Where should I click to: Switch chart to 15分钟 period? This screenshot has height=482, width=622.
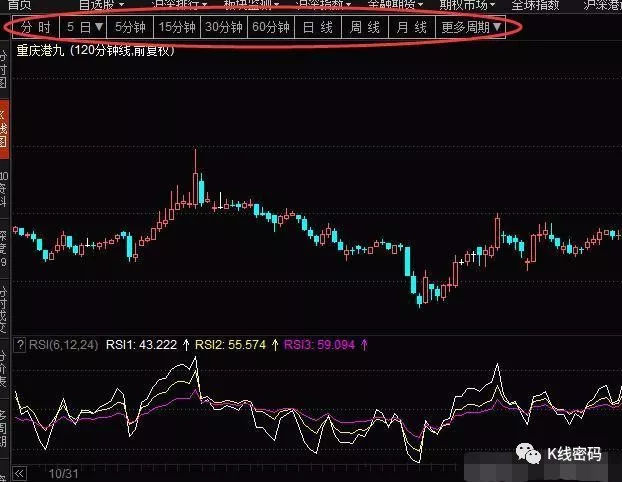tap(178, 27)
